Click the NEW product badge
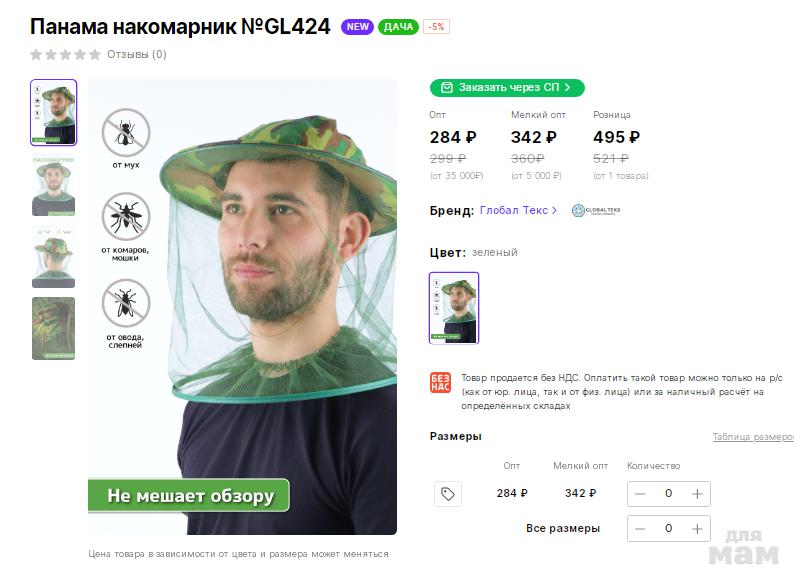 click(x=357, y=27)
